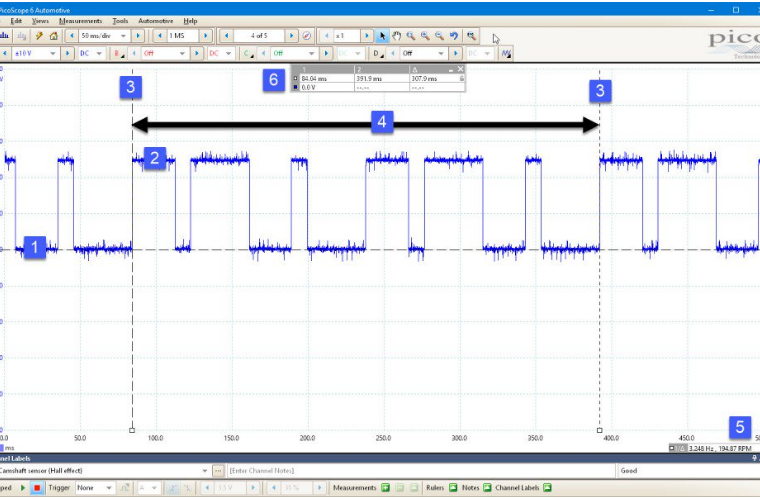Click the ruler lock icon in legend
Image resolution: width=760 pixels, height=500 pixels.
pyautogui.click(x=461, y=78)
